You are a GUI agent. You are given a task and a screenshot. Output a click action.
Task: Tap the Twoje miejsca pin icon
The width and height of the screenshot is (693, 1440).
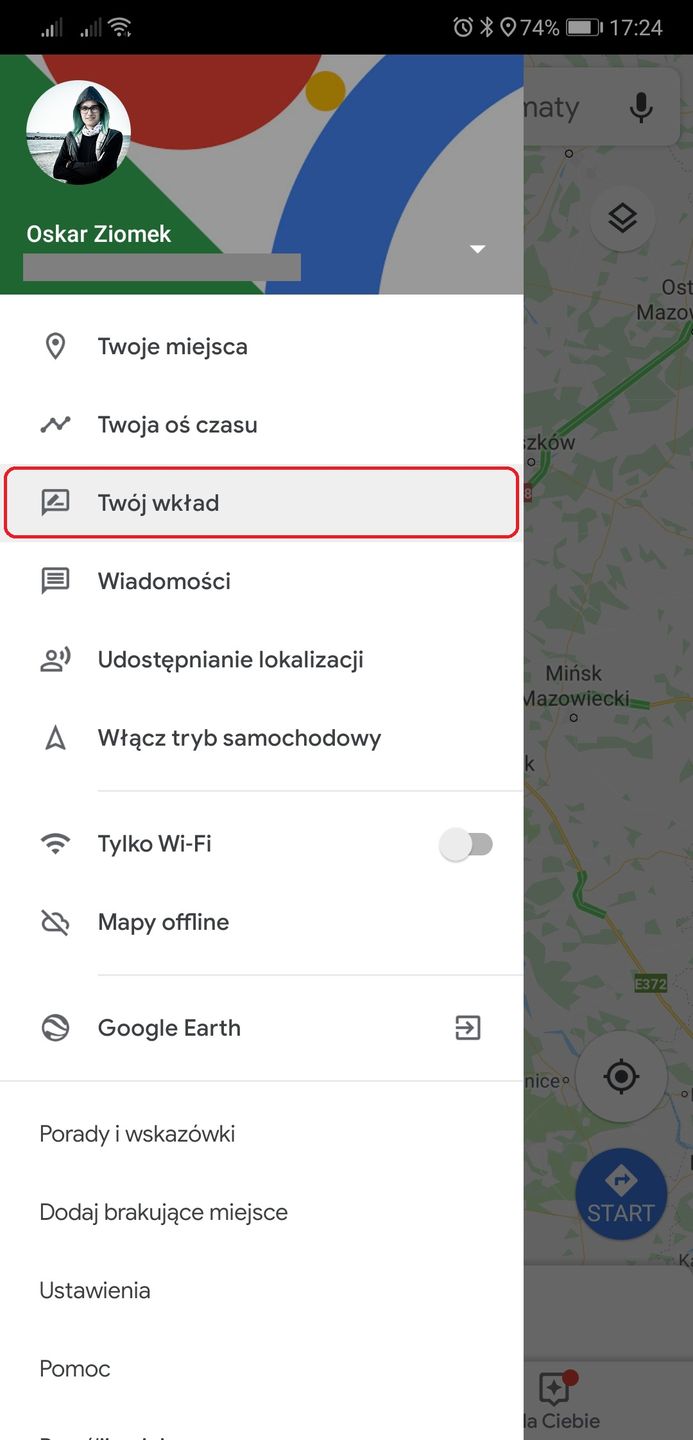tap(55, 347)
